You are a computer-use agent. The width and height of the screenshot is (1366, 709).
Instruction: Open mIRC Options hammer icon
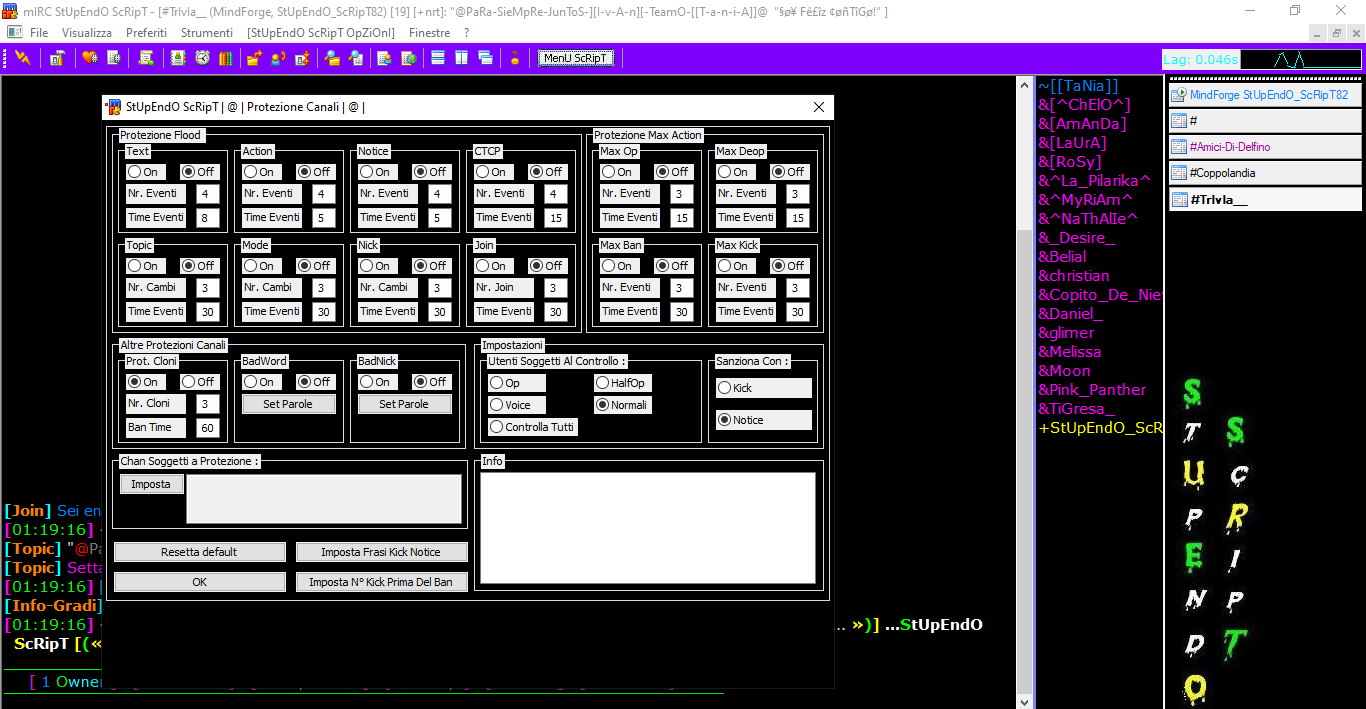(57, 58)
